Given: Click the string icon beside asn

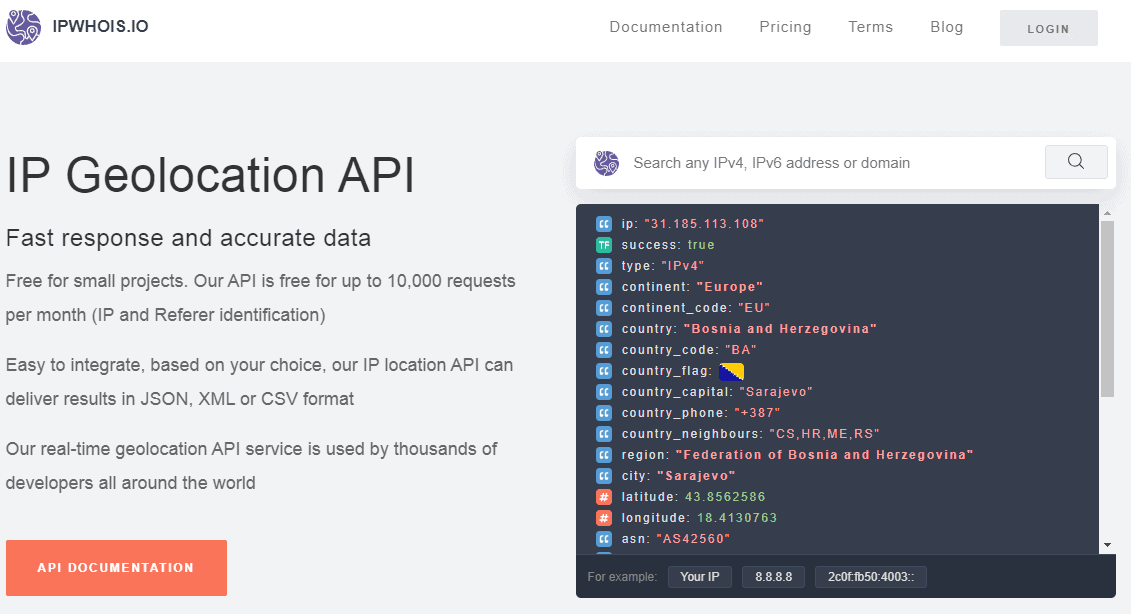Looking at the screenshot, I should (x=604, y=538).
